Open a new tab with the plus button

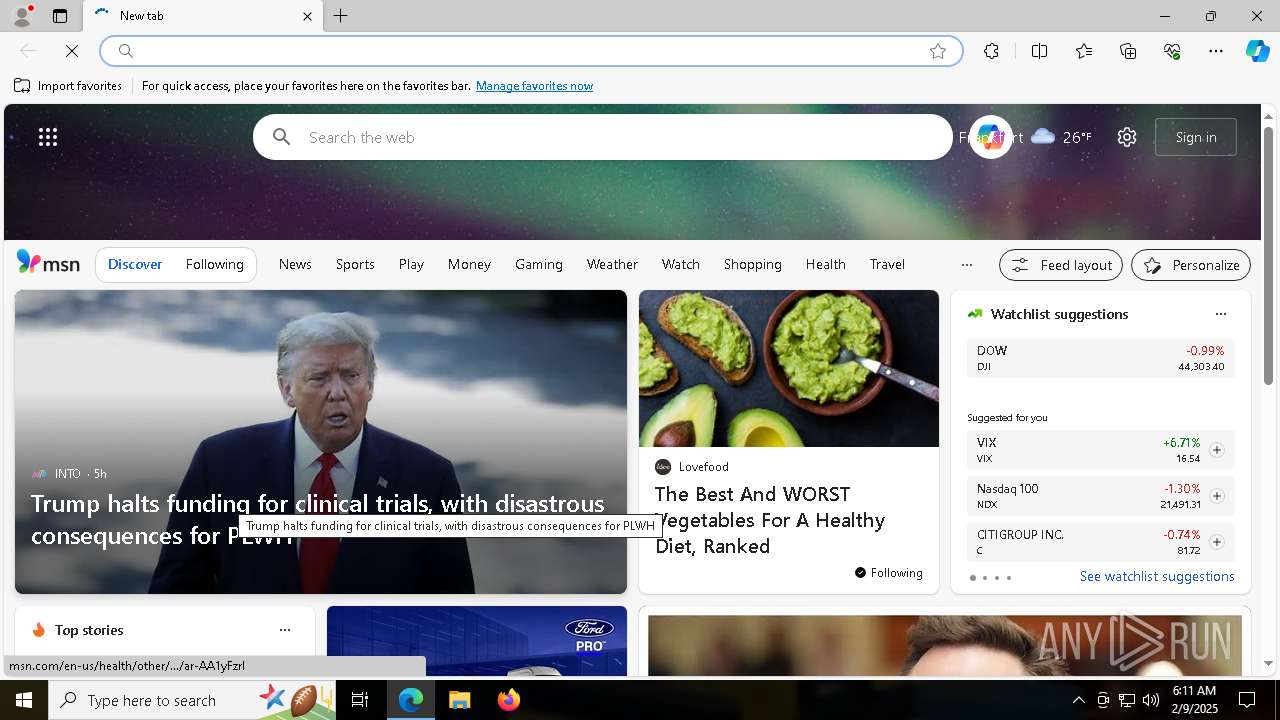pos(341,16)
